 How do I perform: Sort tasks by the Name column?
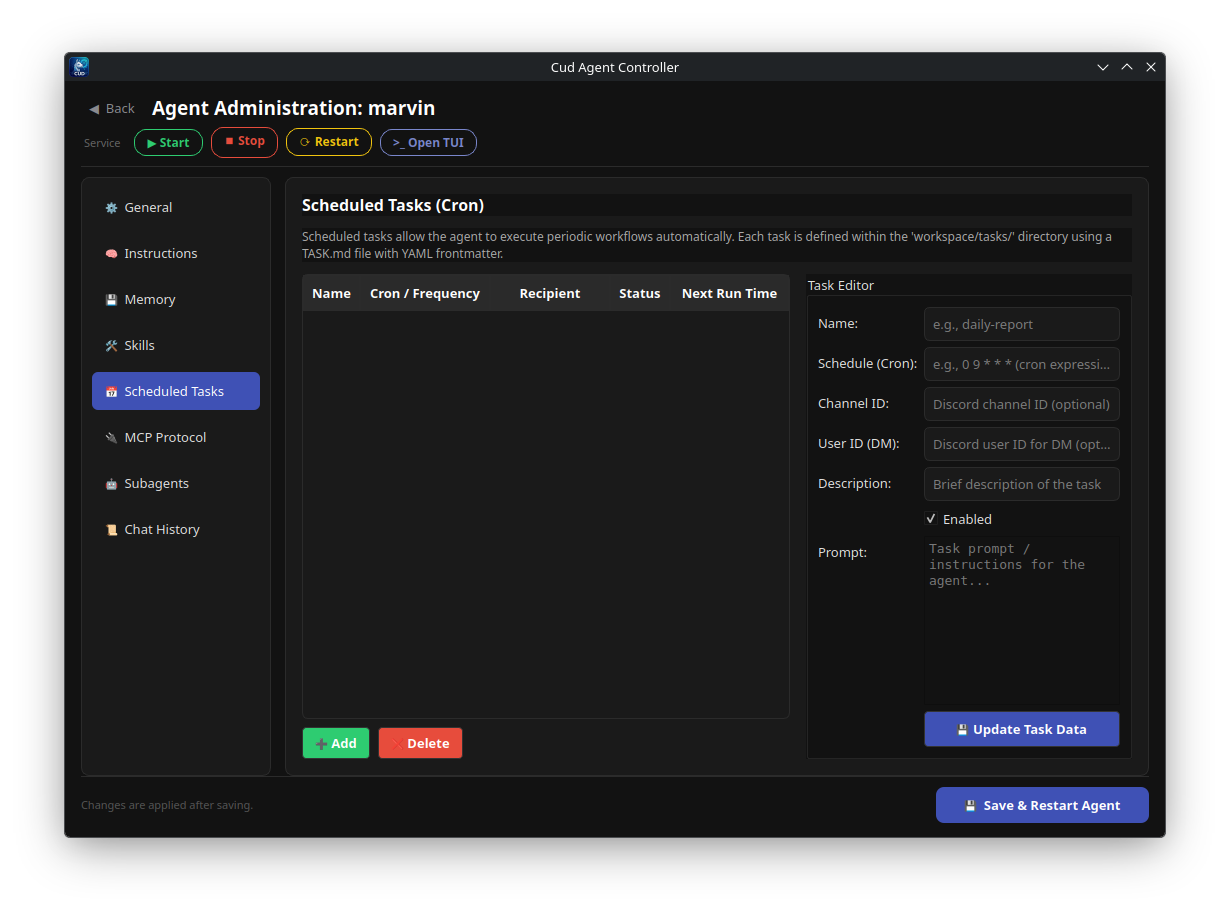[331, 293]
